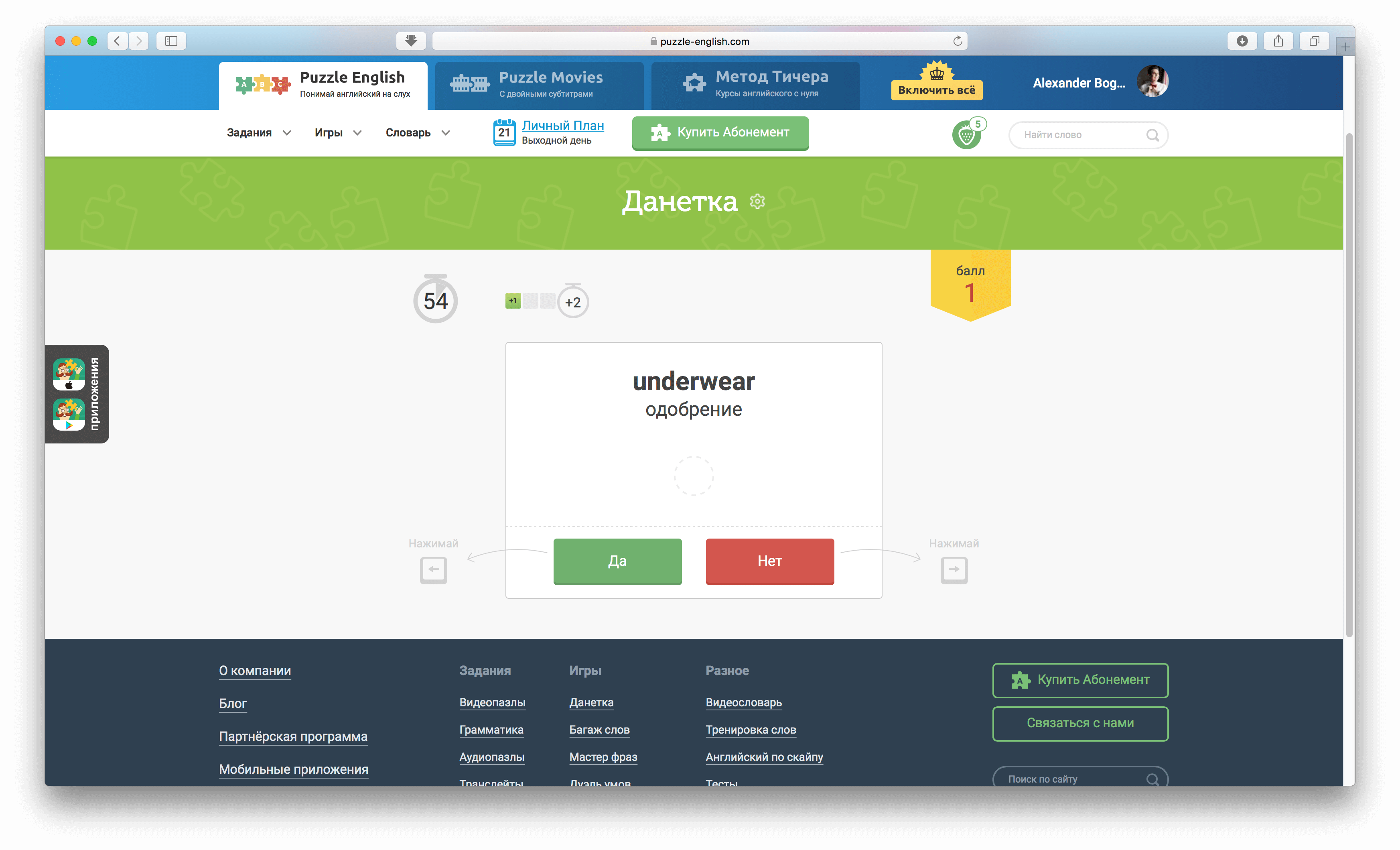Open the Данетка footer link

[591, 703]
